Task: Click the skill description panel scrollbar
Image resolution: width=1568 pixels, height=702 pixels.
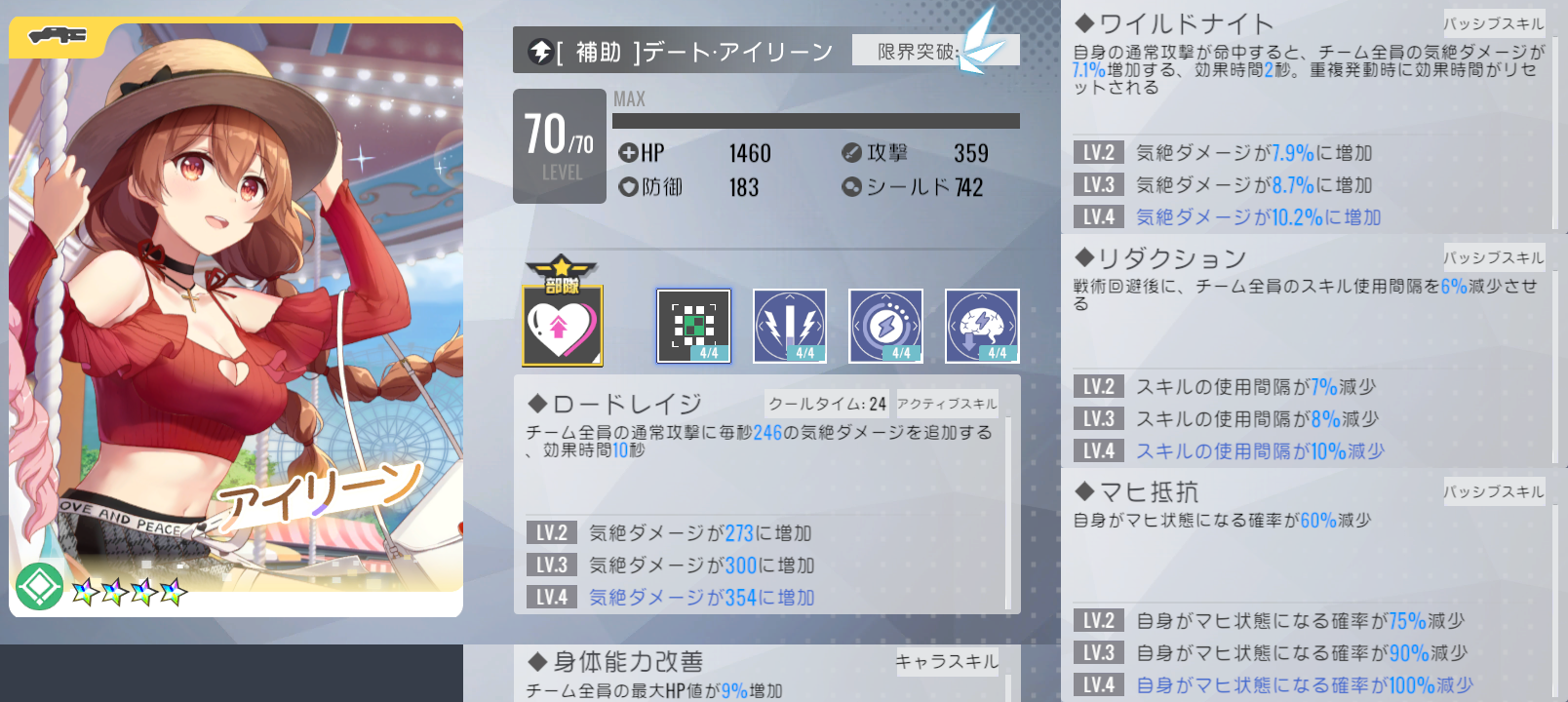Action: click(x=1007, y=512)
